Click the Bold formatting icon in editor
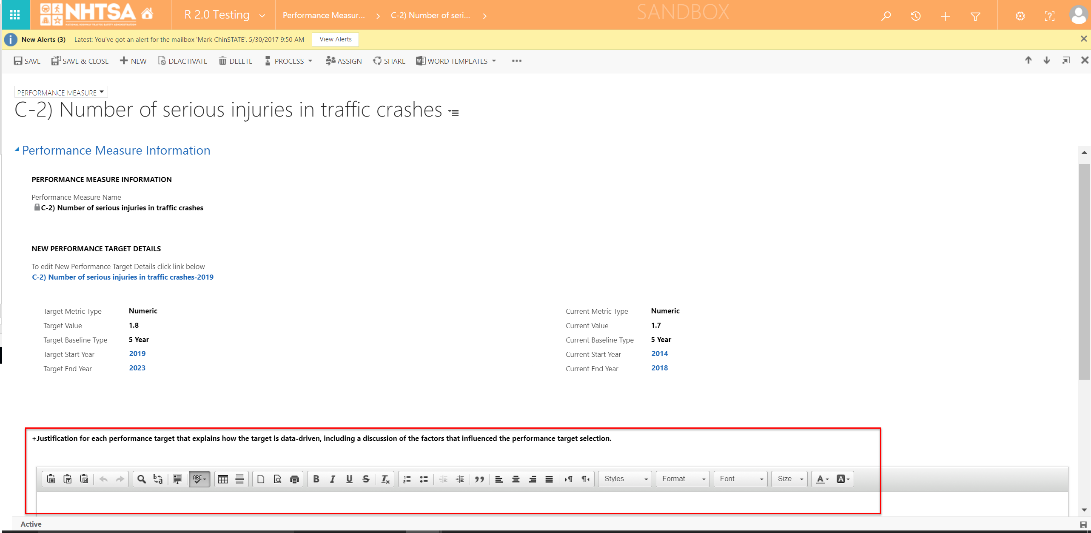1091x533 pixels. (x=316, y=479)
